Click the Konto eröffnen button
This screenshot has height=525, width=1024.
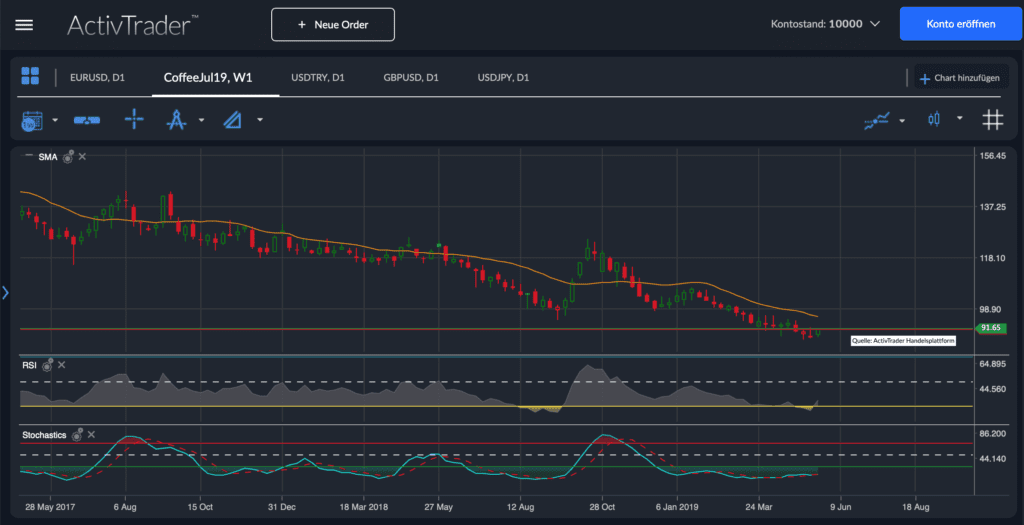(961, 24)
